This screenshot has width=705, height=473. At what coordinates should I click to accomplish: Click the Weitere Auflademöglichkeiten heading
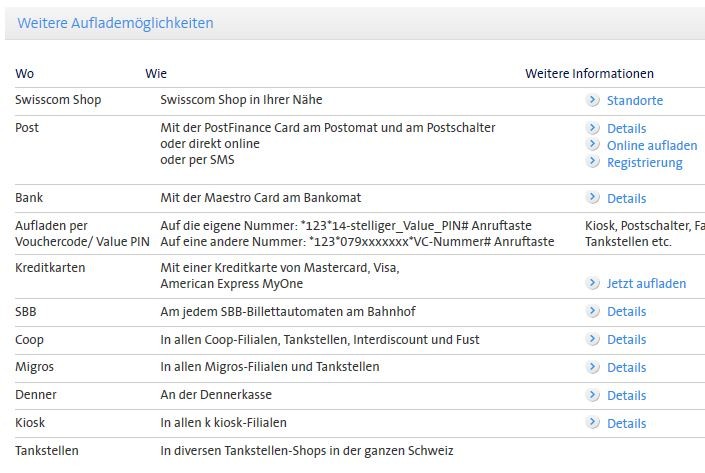(115, 23)
